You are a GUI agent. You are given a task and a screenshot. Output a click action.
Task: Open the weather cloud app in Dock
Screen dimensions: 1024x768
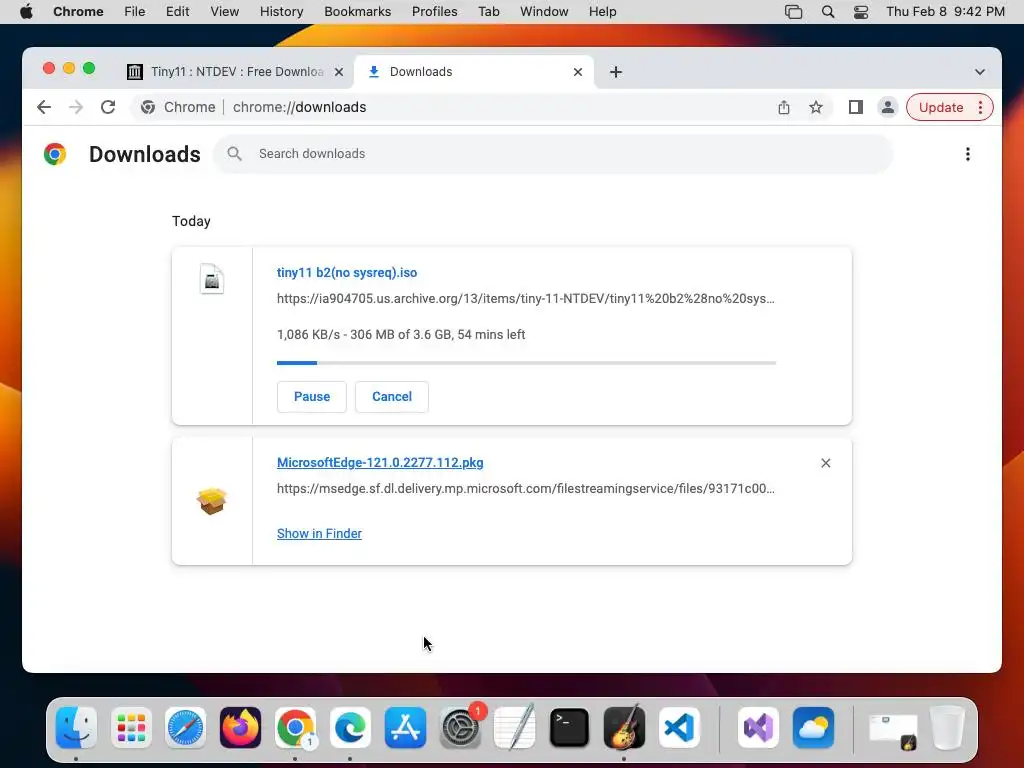[x=813, y=728]
